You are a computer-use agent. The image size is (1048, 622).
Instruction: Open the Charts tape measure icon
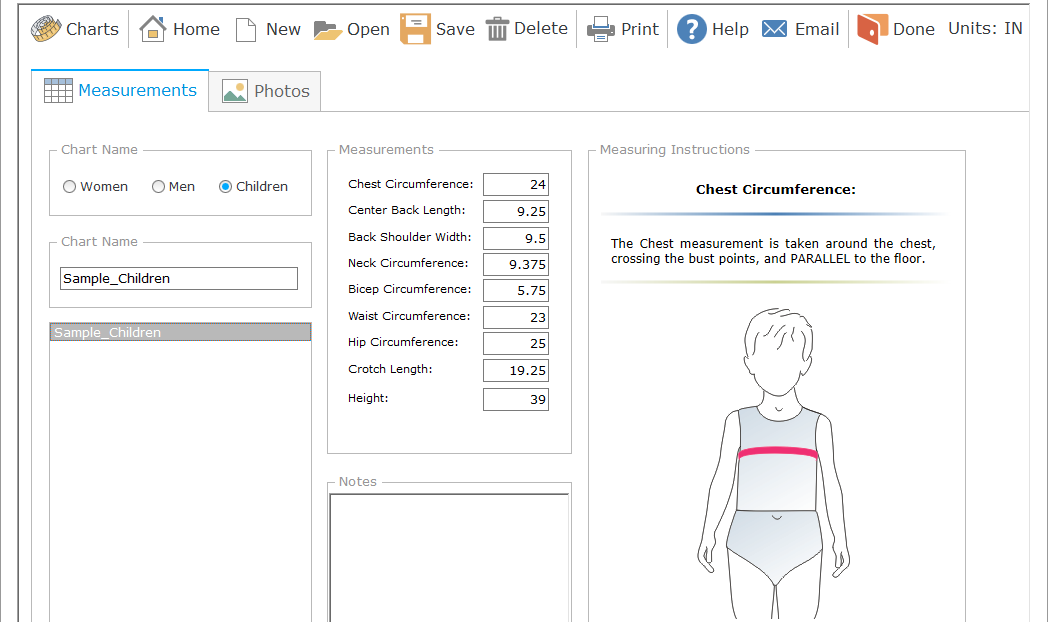coord(46,29)
